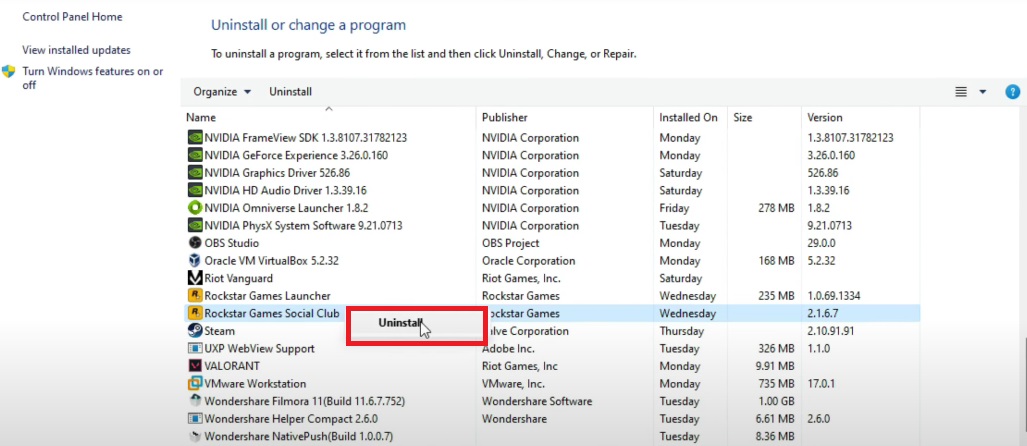Select the OBS Studio entry

click(x=232, y=243)
